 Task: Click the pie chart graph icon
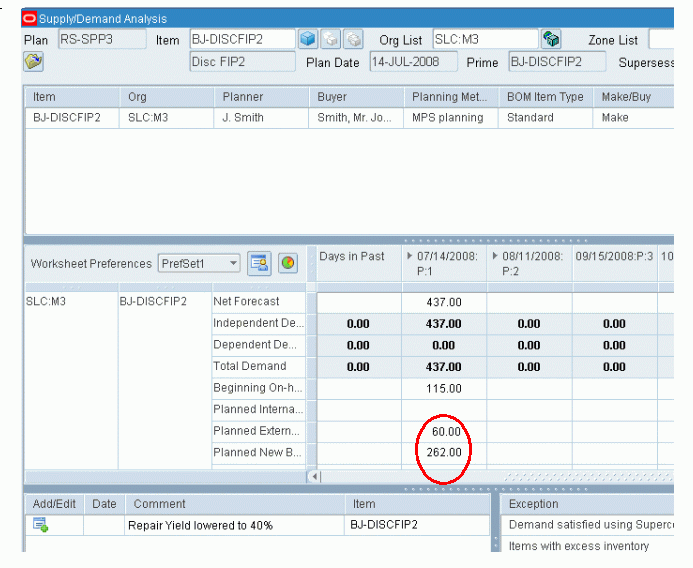288,263
